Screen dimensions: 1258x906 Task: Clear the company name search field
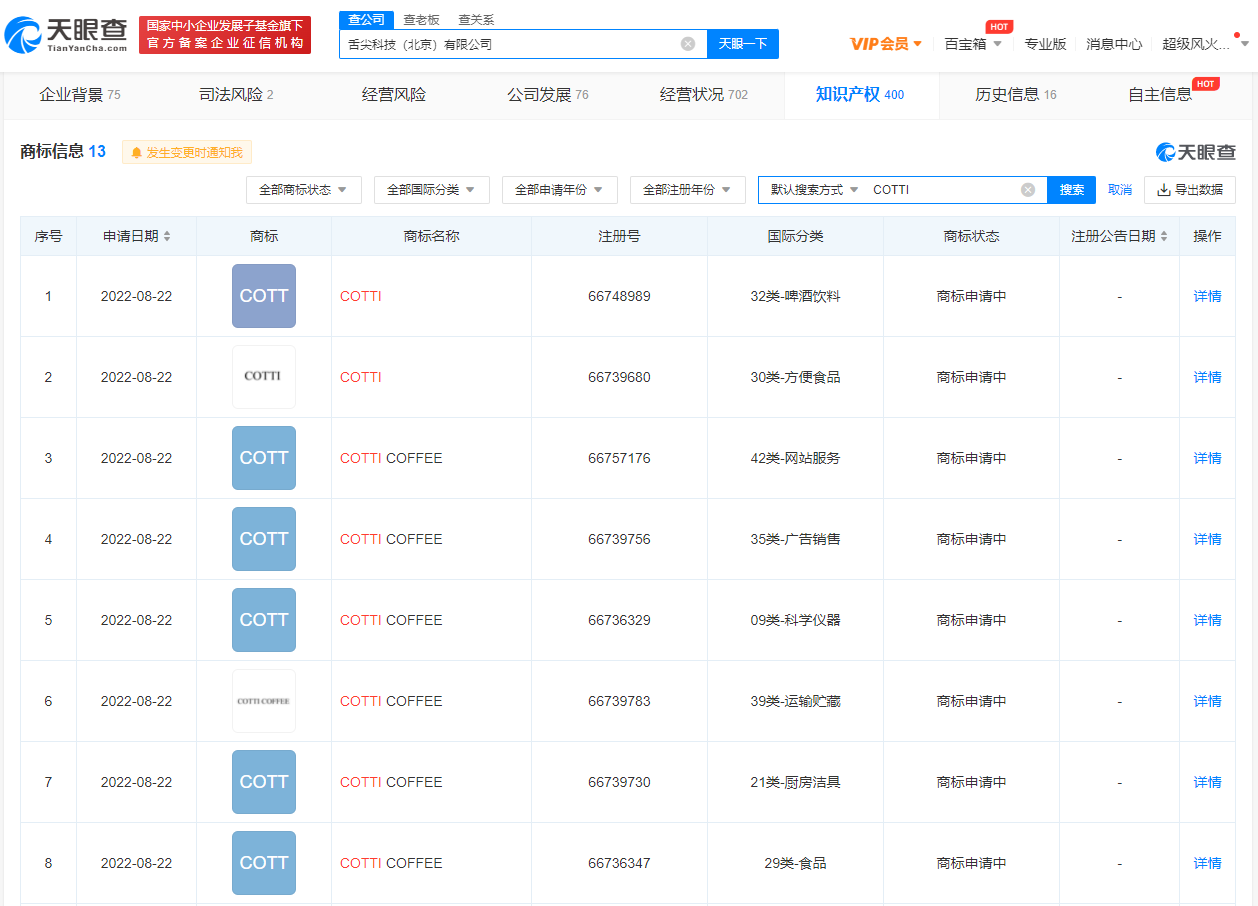[688, 44]
